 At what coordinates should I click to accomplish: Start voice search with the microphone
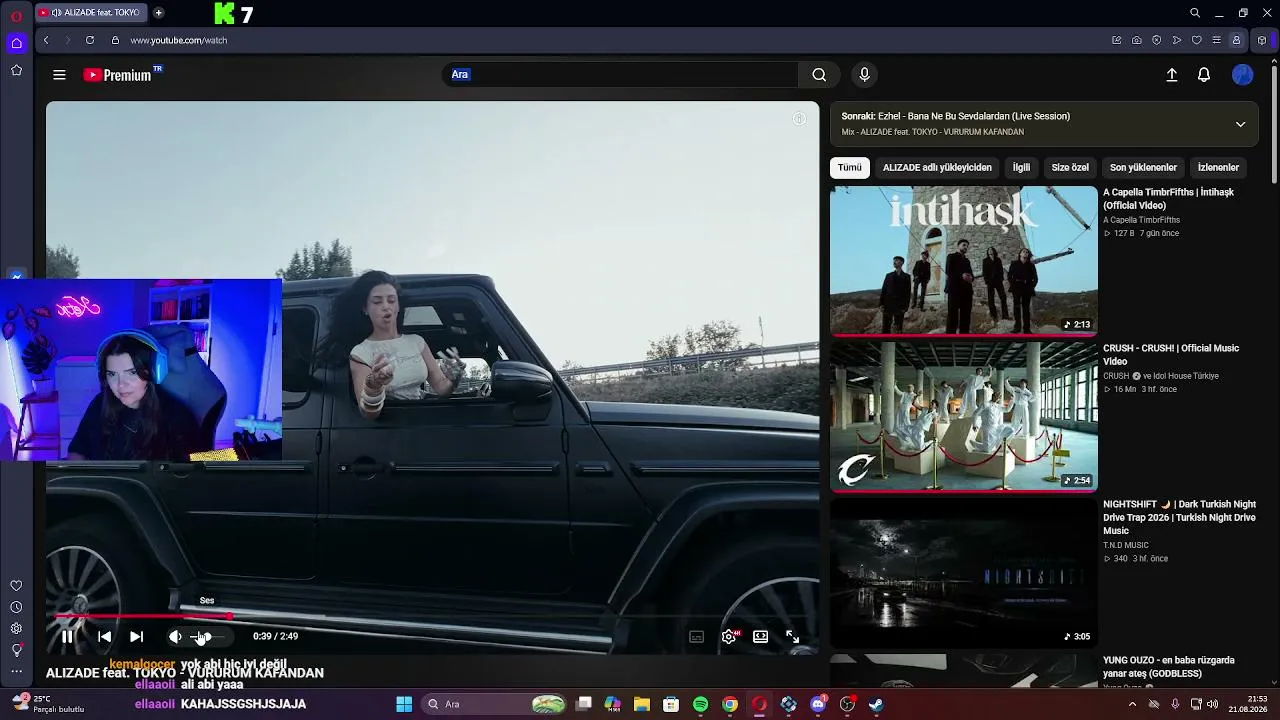pyautogui.click(x=865, y=75)
